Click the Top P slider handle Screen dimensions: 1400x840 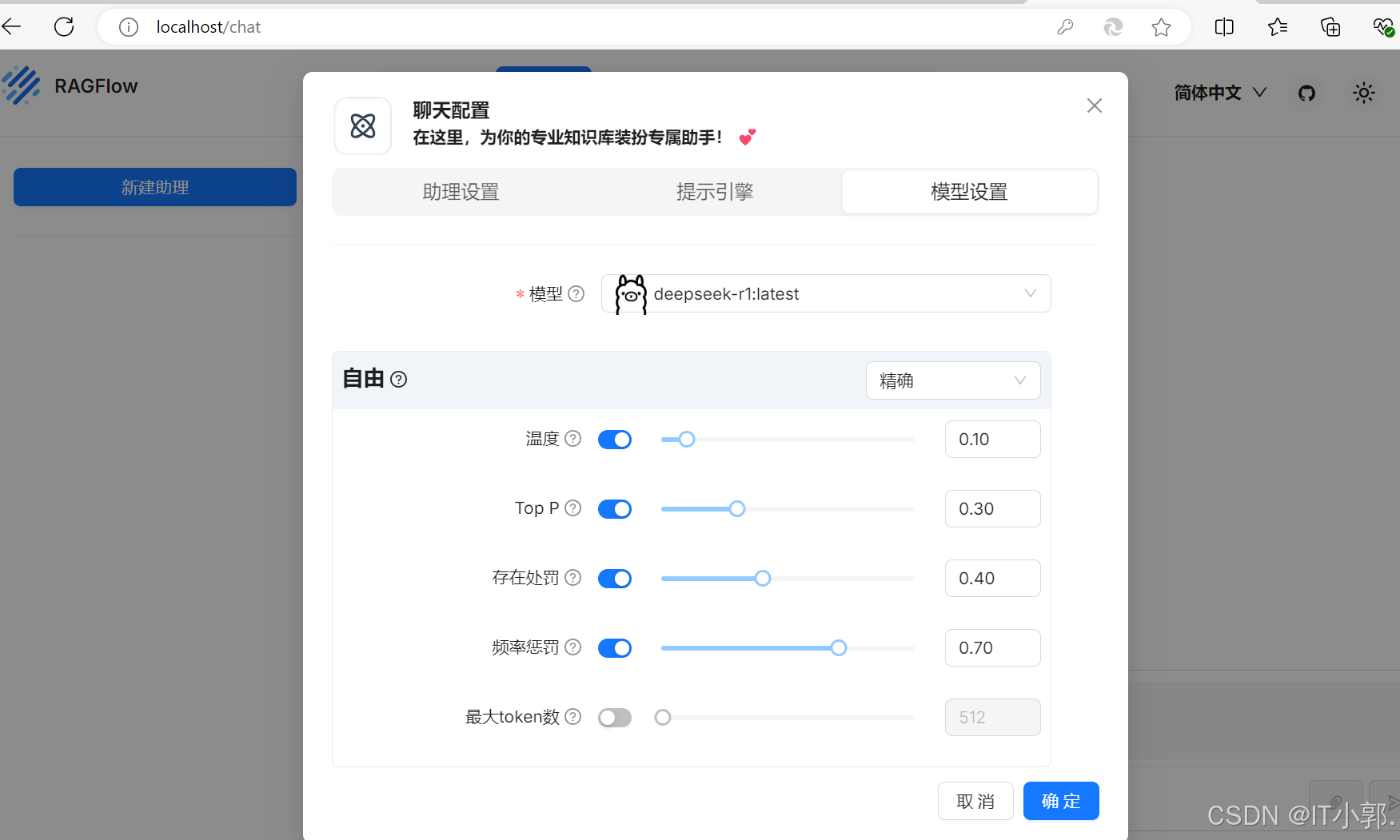(736, 508)
